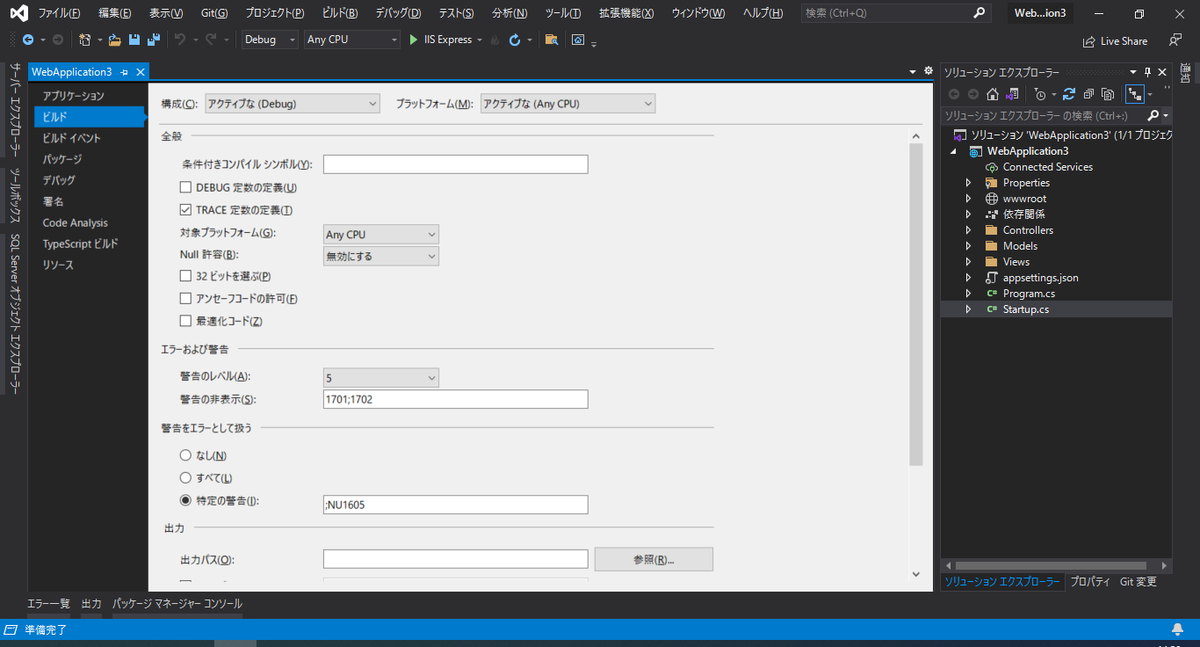Click the scroll down arrow of properties page
Image resolution: width=1200 pixels, height=647 pixels.
[x=915, y=574]
